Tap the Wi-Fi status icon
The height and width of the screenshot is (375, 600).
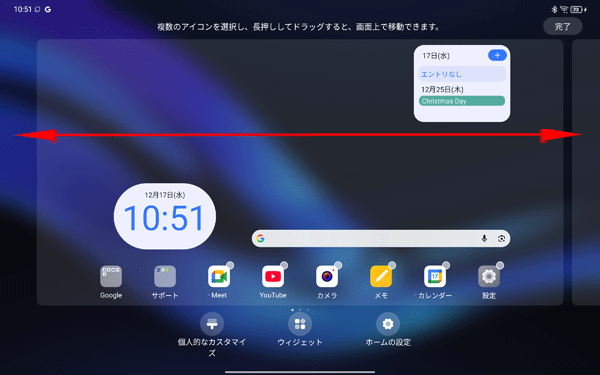tap(564, 9)
